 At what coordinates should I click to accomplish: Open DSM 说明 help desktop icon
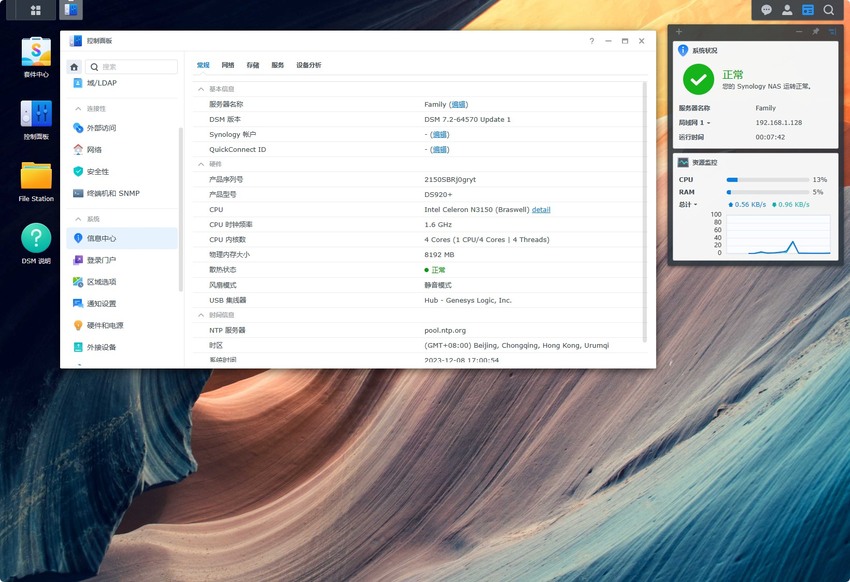[36, 244]
